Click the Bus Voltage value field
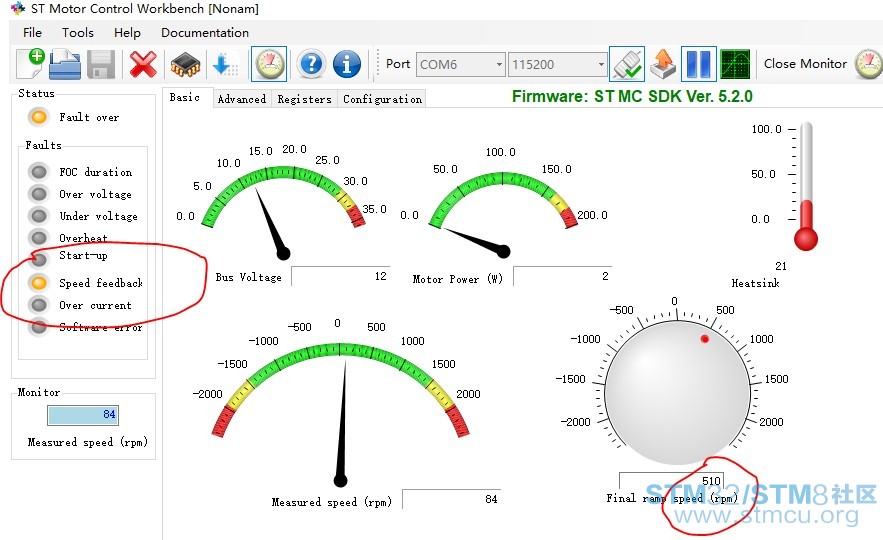883x540 pixels. (x=340, y=276)
